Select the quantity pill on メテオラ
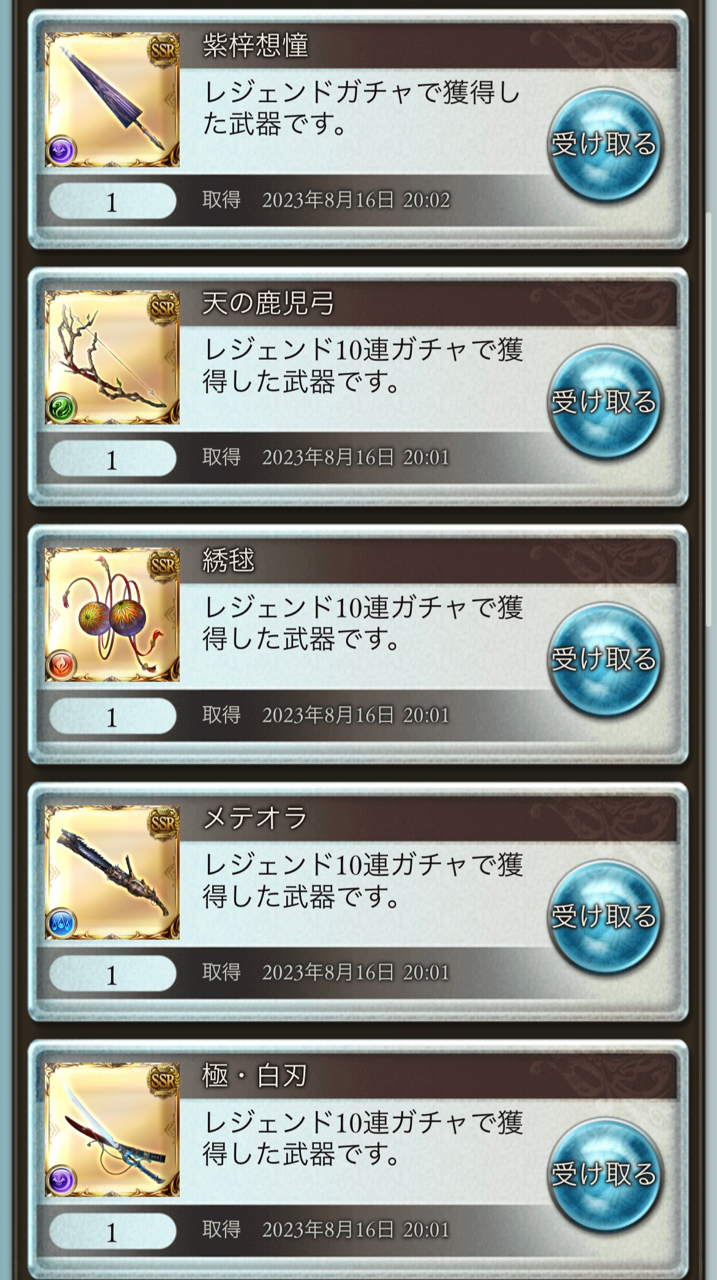 tap(112, 973)
